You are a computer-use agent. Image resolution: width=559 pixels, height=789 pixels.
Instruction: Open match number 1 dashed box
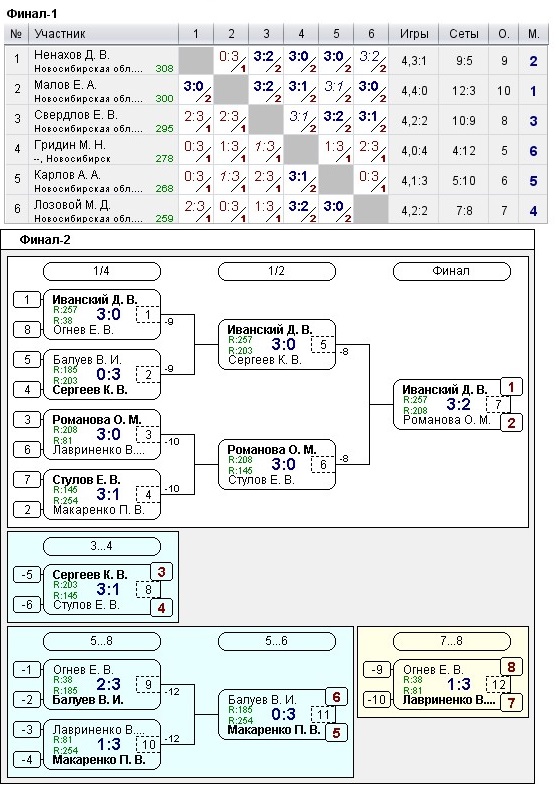(147, 315)
